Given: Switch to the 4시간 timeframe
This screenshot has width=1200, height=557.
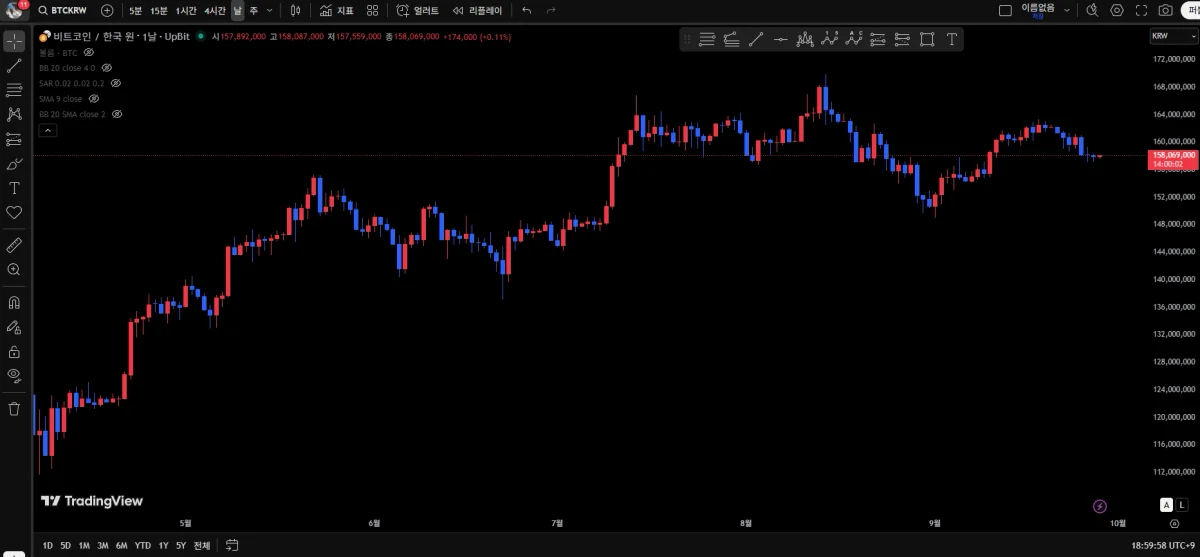Looking at the screenshot, I should pyautogui.click(x=214, y=10).
